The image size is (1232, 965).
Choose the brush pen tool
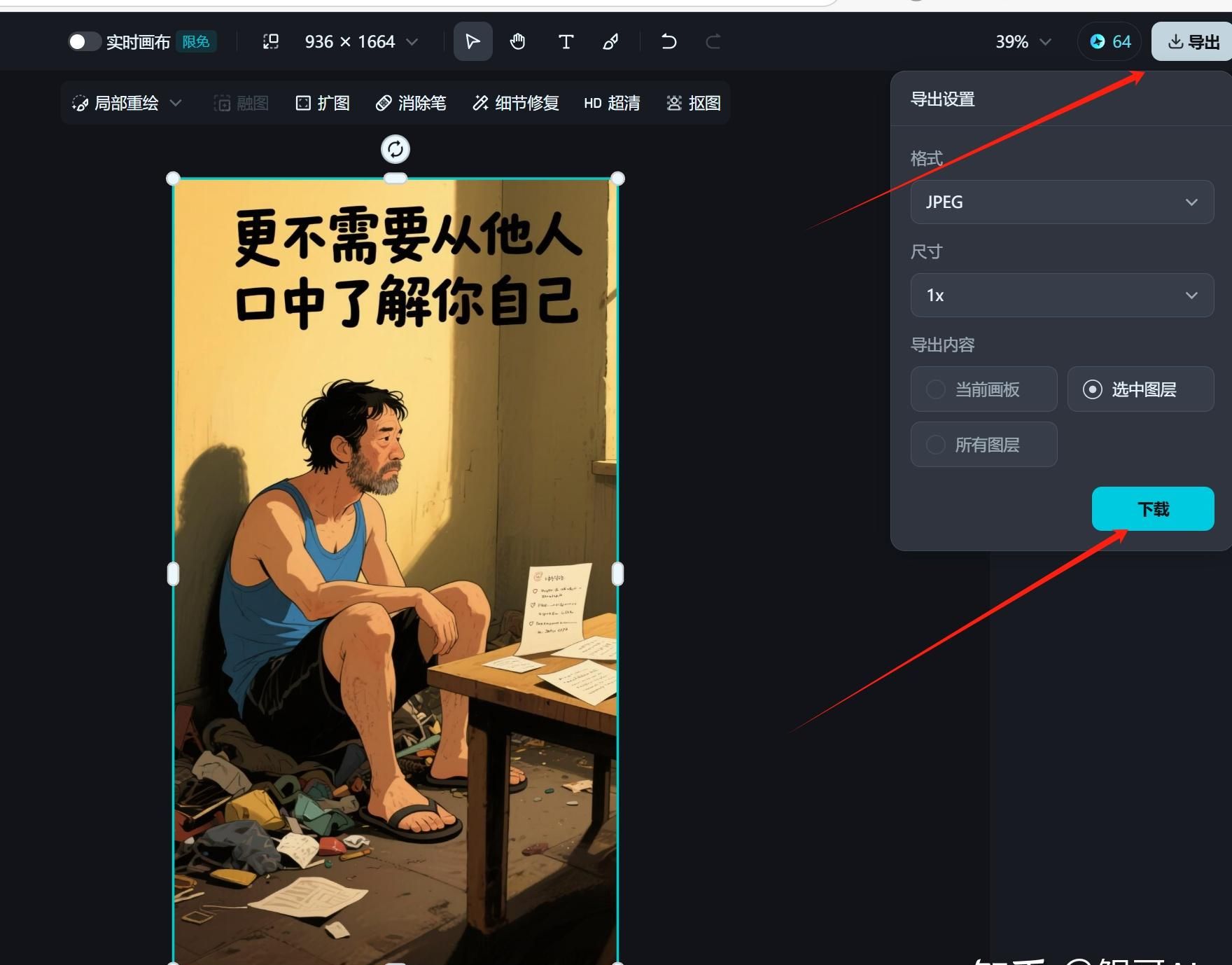610,42
